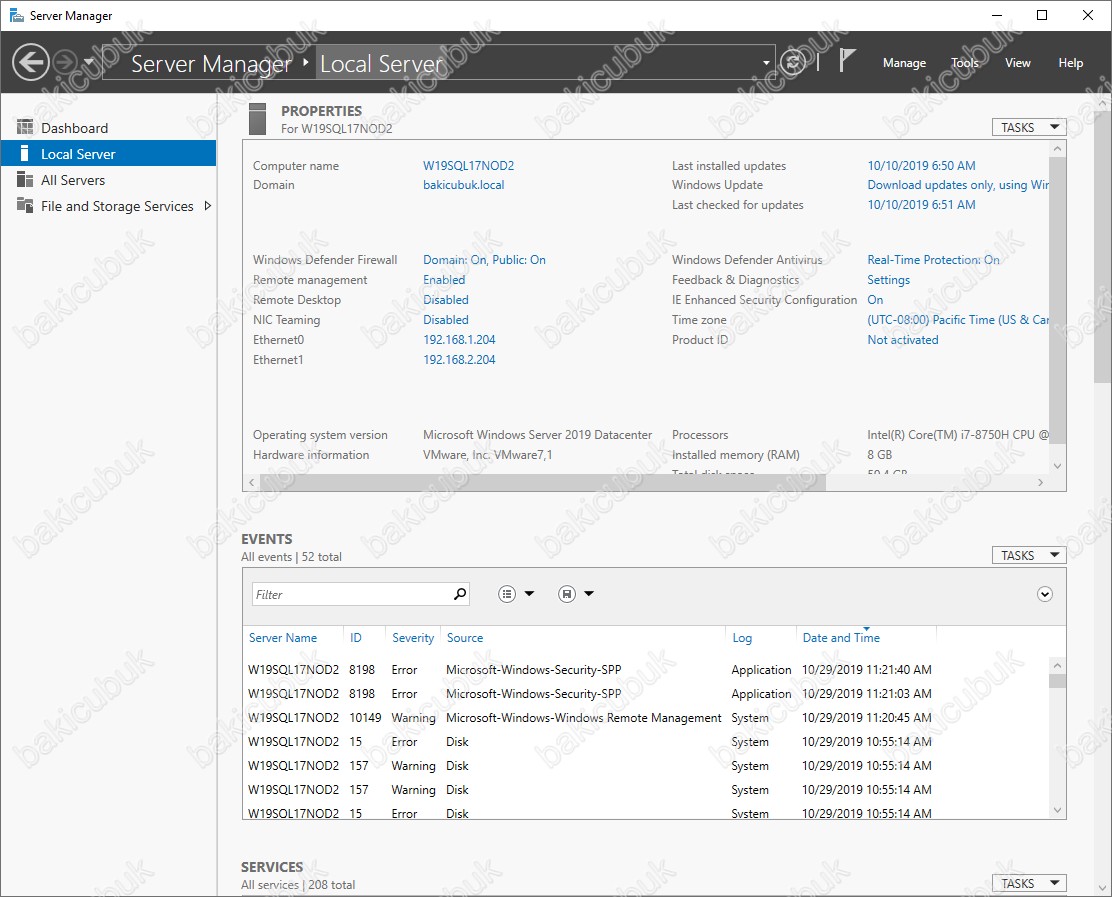Screen dimensions: 1112x897
Task: Sort events by Log column
Action: (742, 638)
